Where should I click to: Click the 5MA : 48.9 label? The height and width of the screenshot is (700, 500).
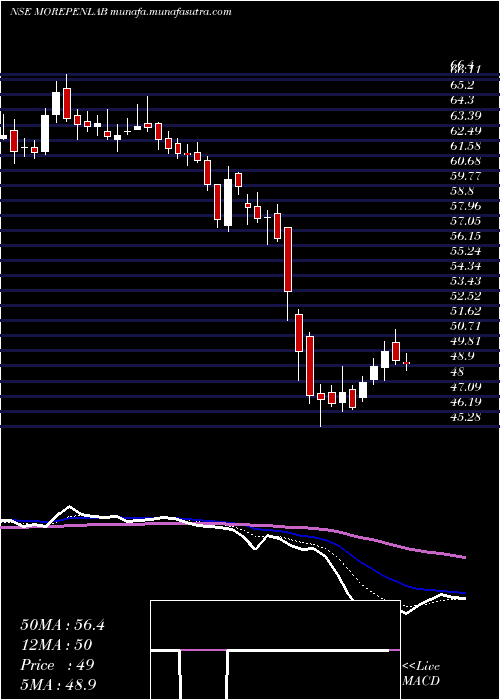tap(59, 685)
